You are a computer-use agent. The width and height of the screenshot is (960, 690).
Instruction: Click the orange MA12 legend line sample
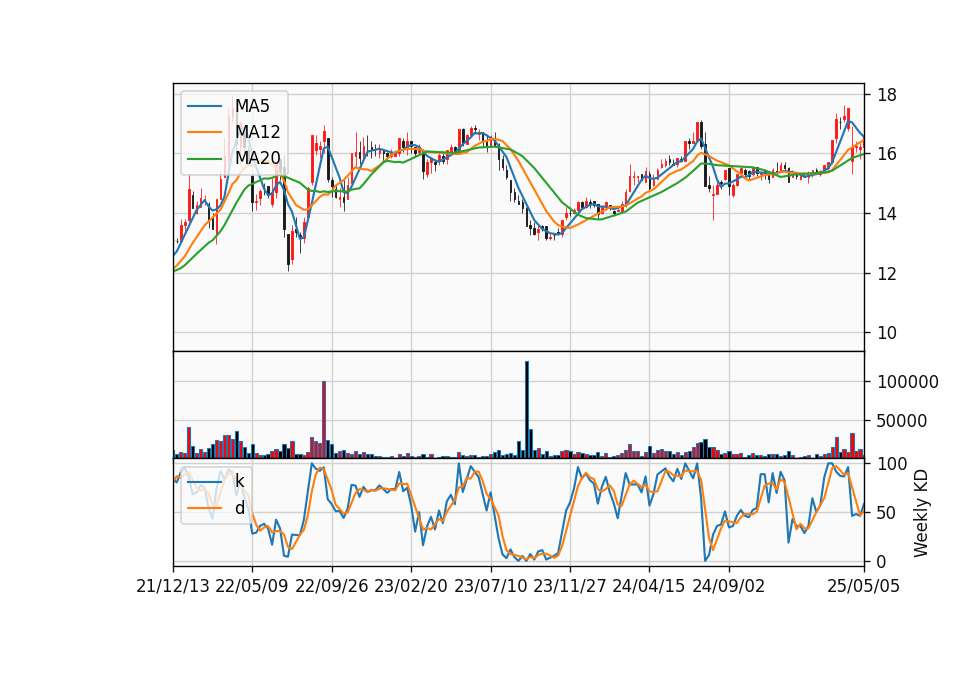(204, 132)
